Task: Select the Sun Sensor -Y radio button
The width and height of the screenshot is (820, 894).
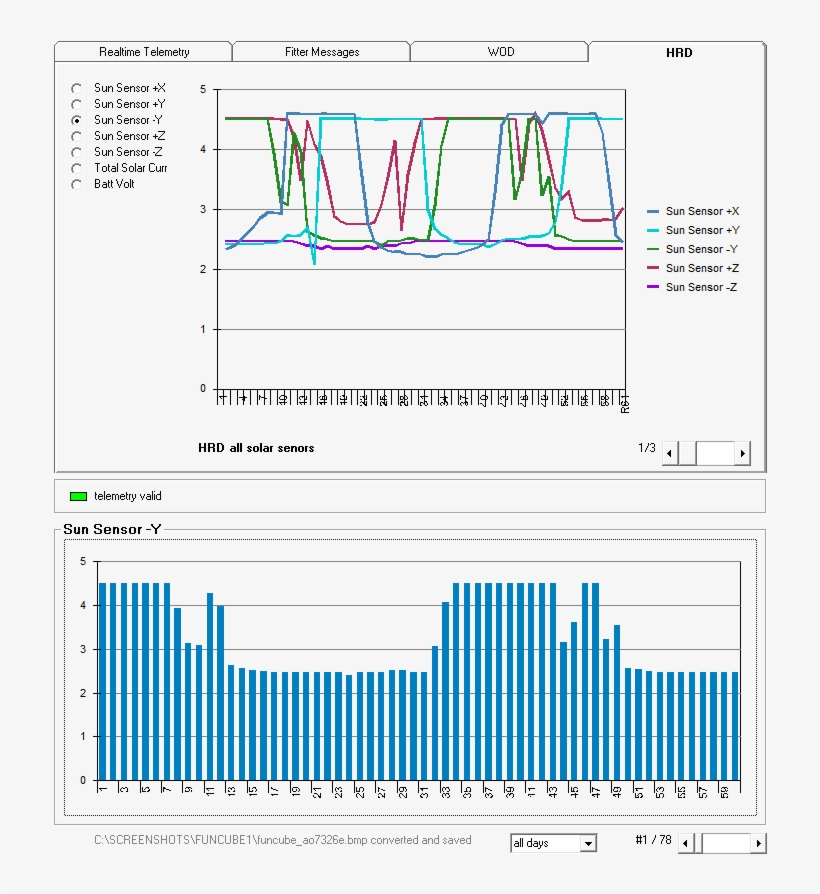Action: 76,120
